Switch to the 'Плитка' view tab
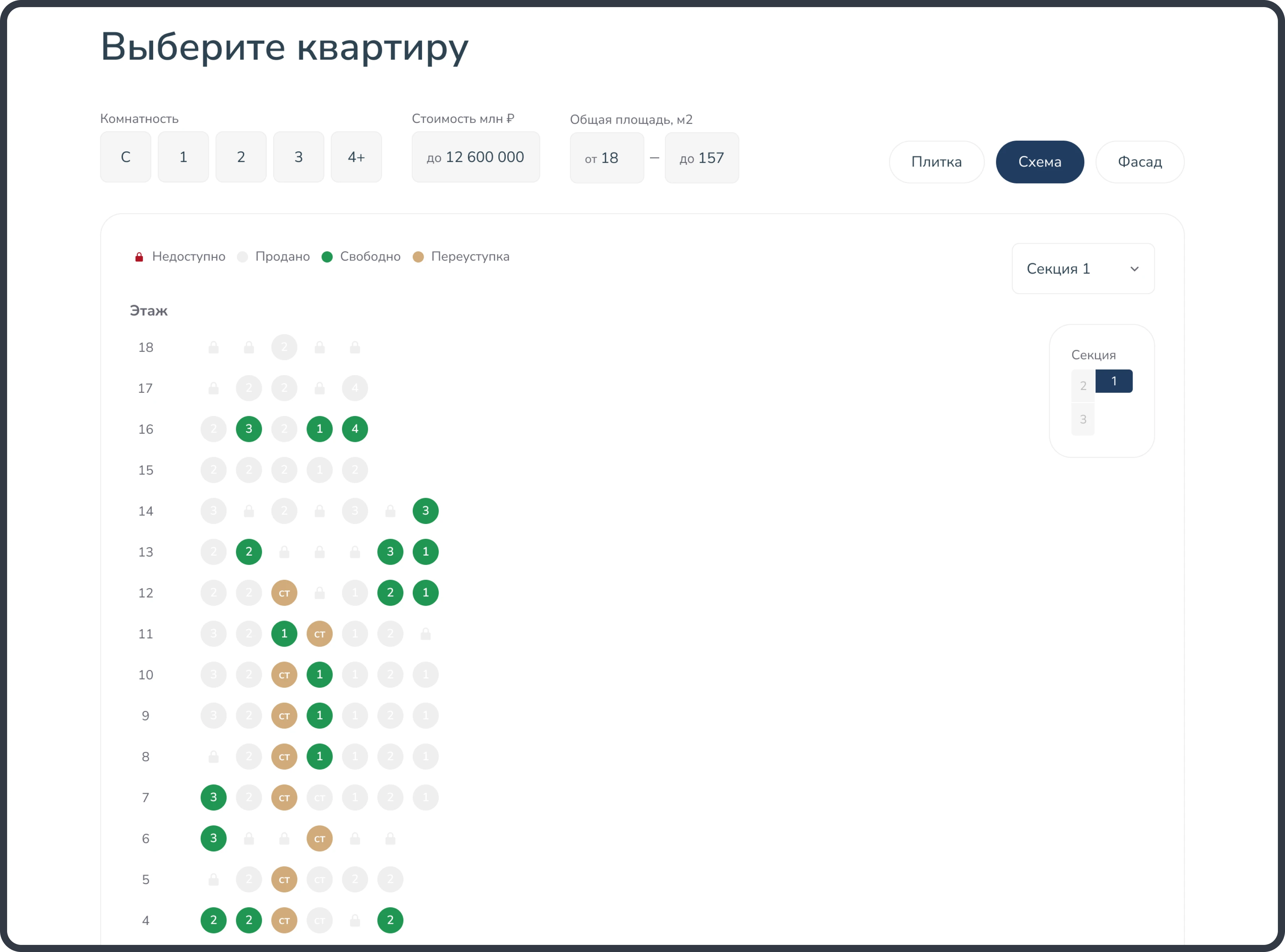Screen dimensions: 1285x952 coord(936,162)
